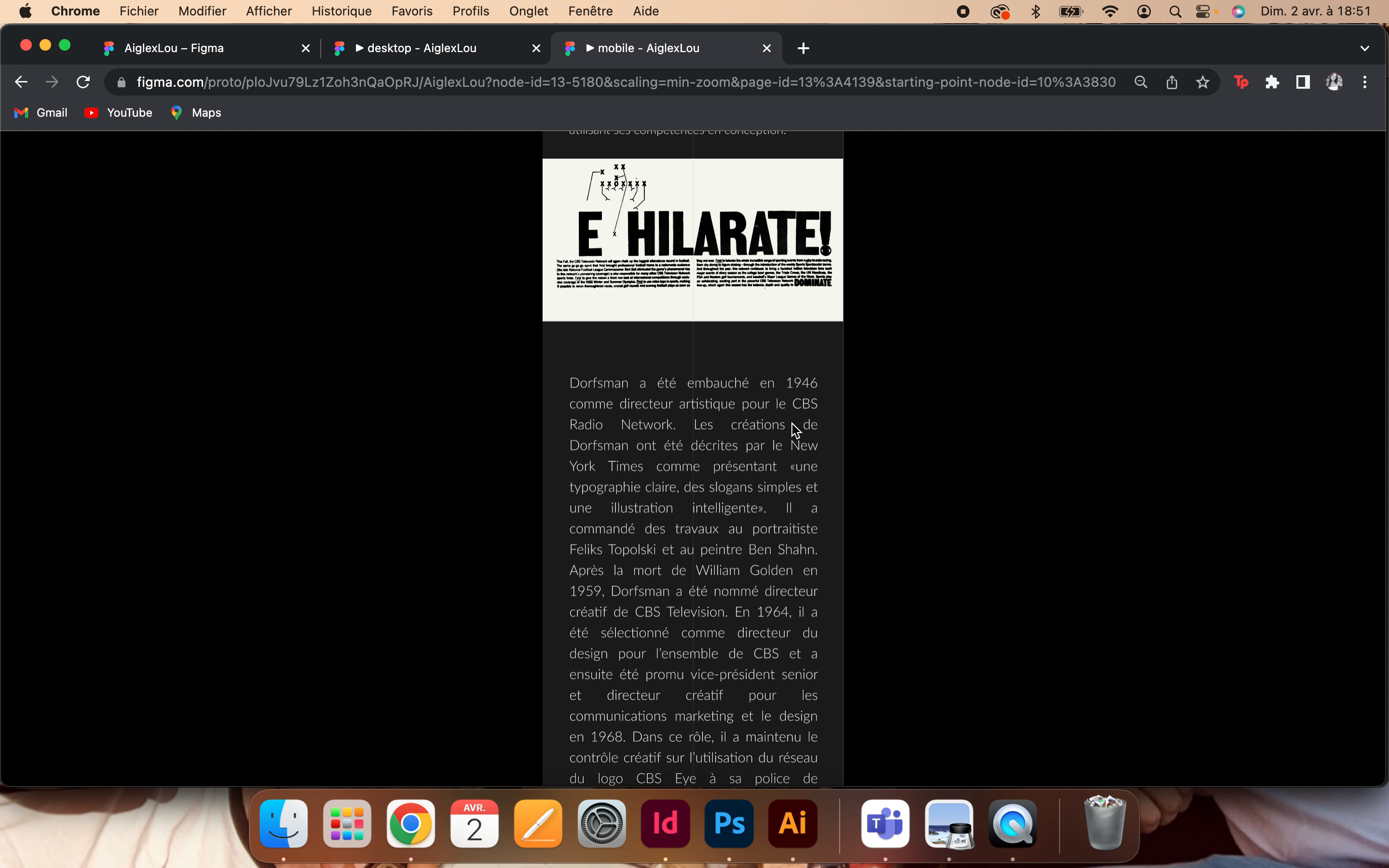
Task: Bookmark page with star icon
Action: pyautogui.click(x=1202, y=82)
